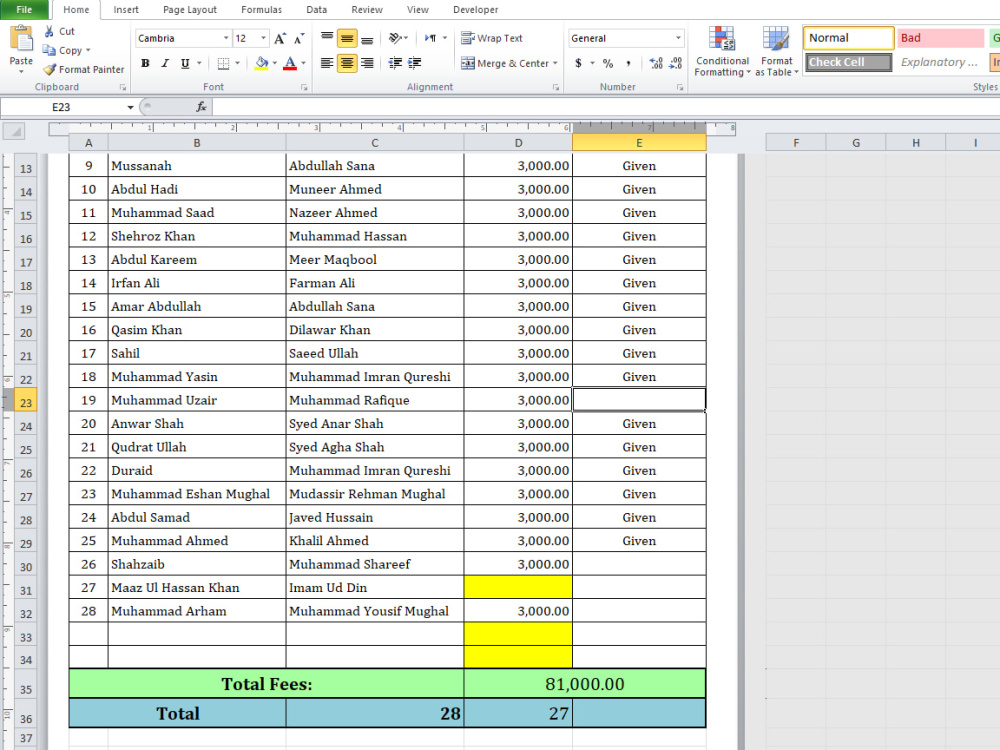Open Conditional Formatting menu
Screen dimensions: 1000x750
tap(722, 52)
